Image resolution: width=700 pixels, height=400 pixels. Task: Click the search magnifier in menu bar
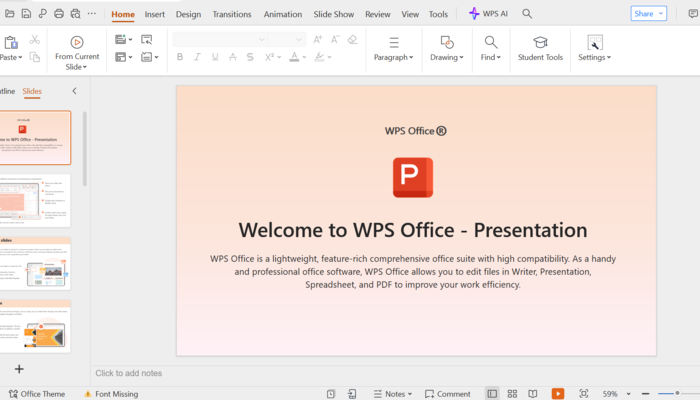[527, 14]
